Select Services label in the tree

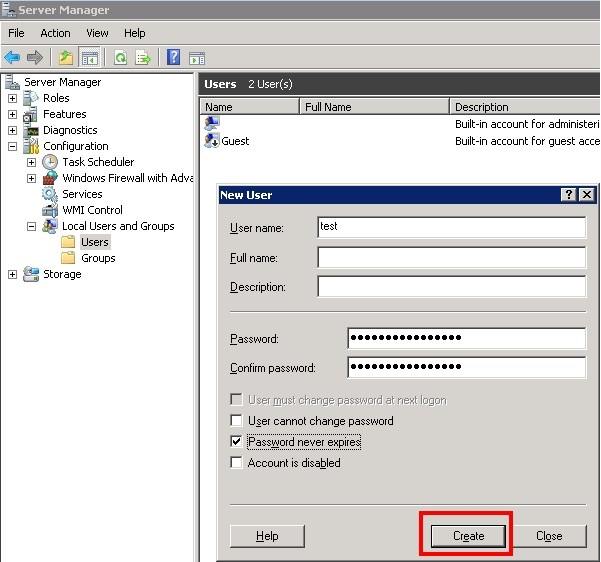pyautogui.click(x=82, y=194)
